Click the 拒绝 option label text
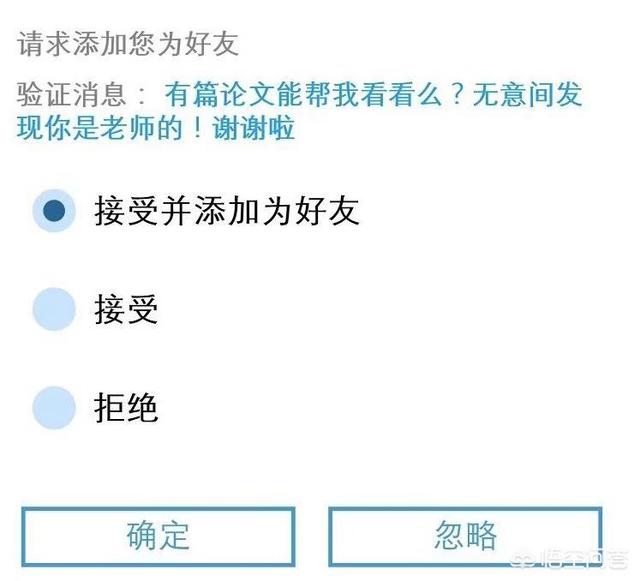The width and height of the screenshot is (640, 581). [x=126, y=408]
